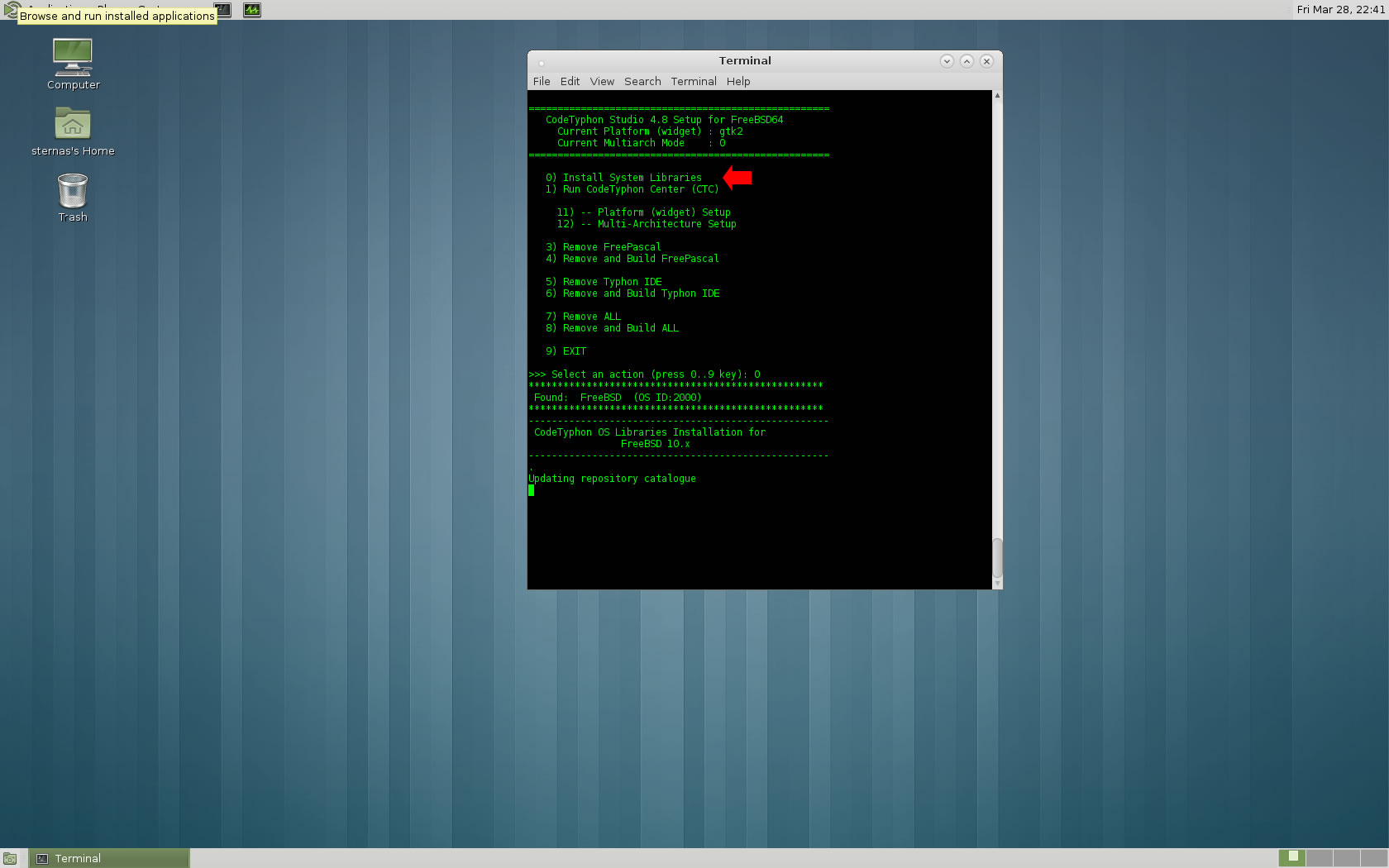The image size is (1389, 868).
Task: Launch the system monitor panel icon
Action: (252, 10)
